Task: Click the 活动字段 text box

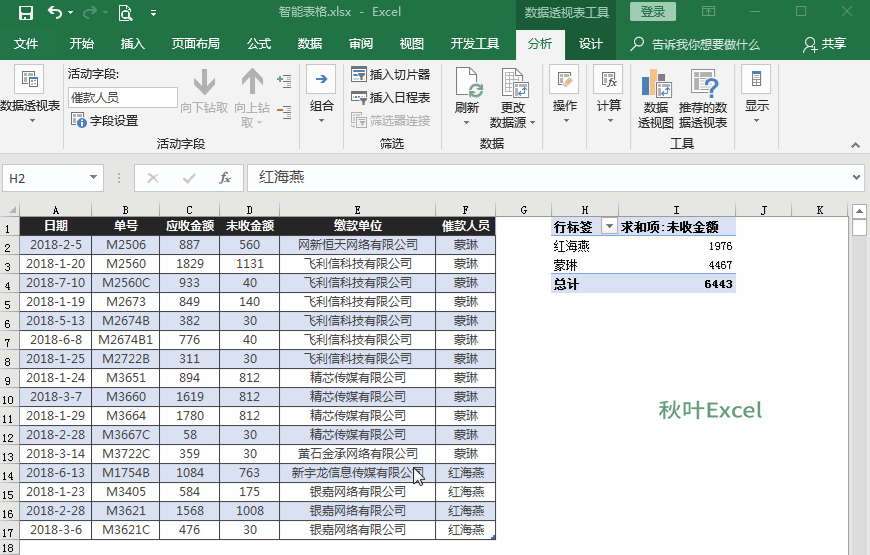Action: pos(123,98)
